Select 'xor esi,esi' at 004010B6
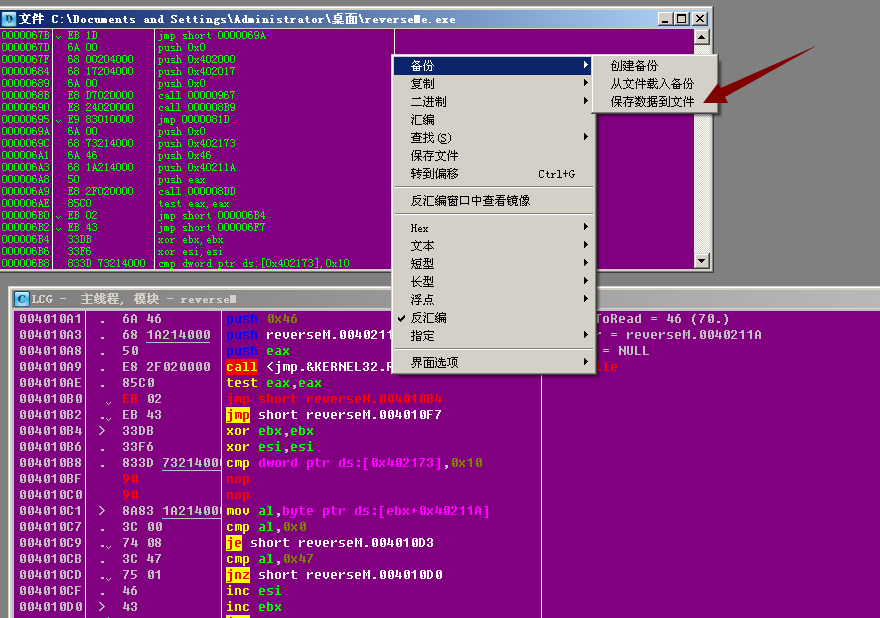880x618 pixels. pos(270,447)
